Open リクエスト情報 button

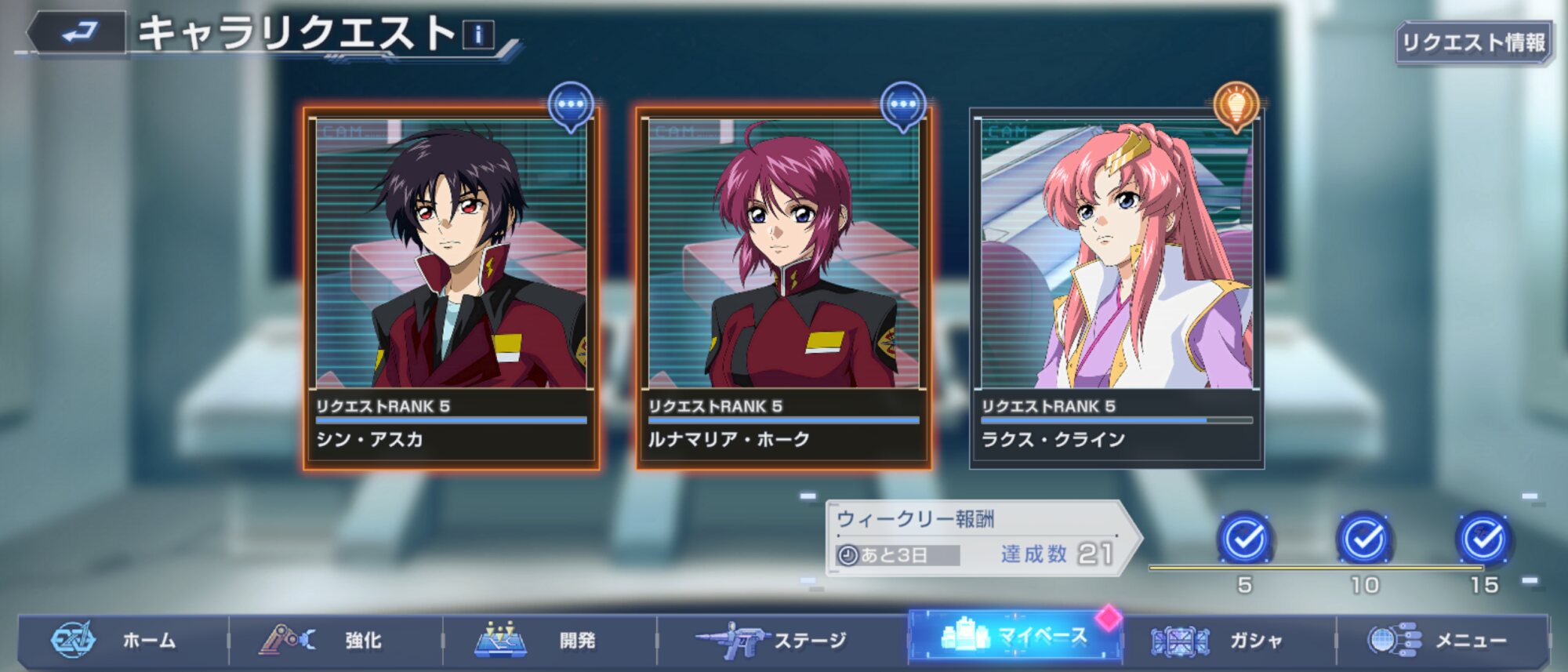[x=1473, y=42]
